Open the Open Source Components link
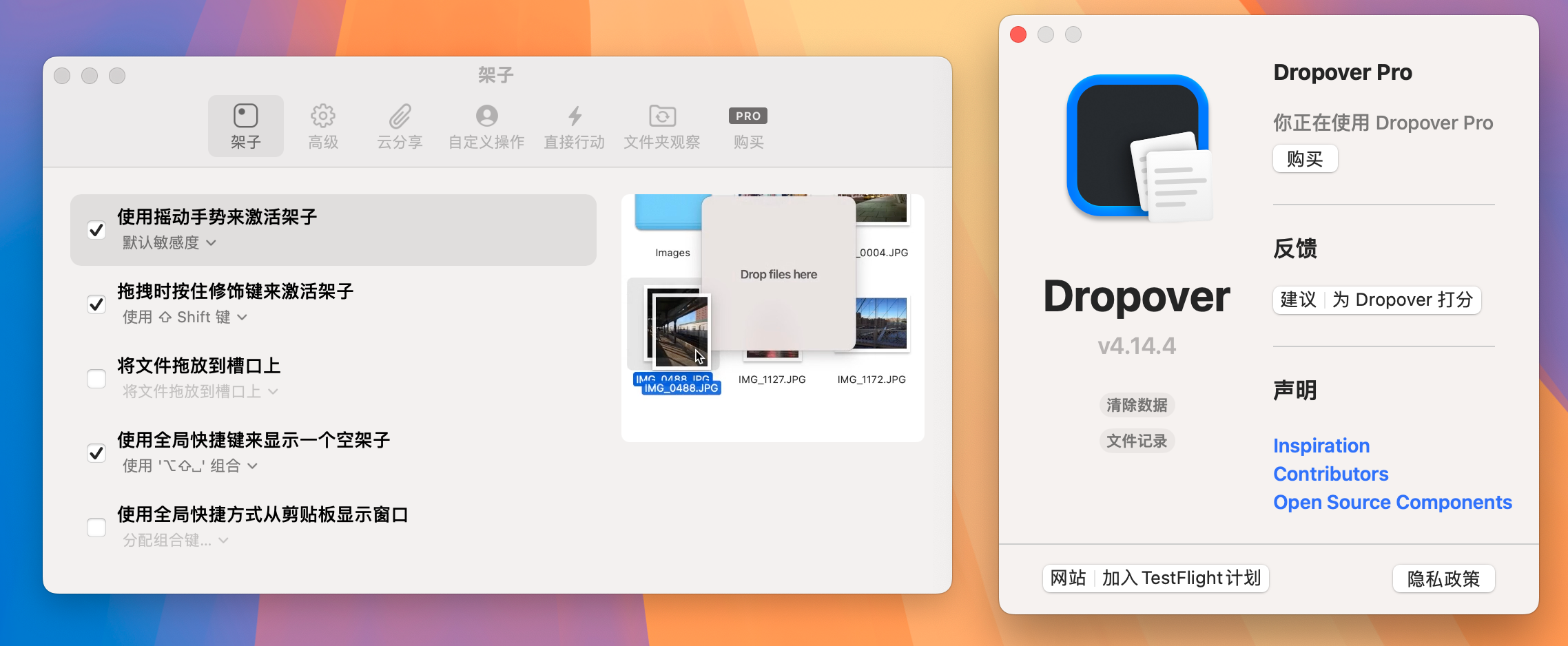This screenshot has width=1568, height=646. 1392,502
